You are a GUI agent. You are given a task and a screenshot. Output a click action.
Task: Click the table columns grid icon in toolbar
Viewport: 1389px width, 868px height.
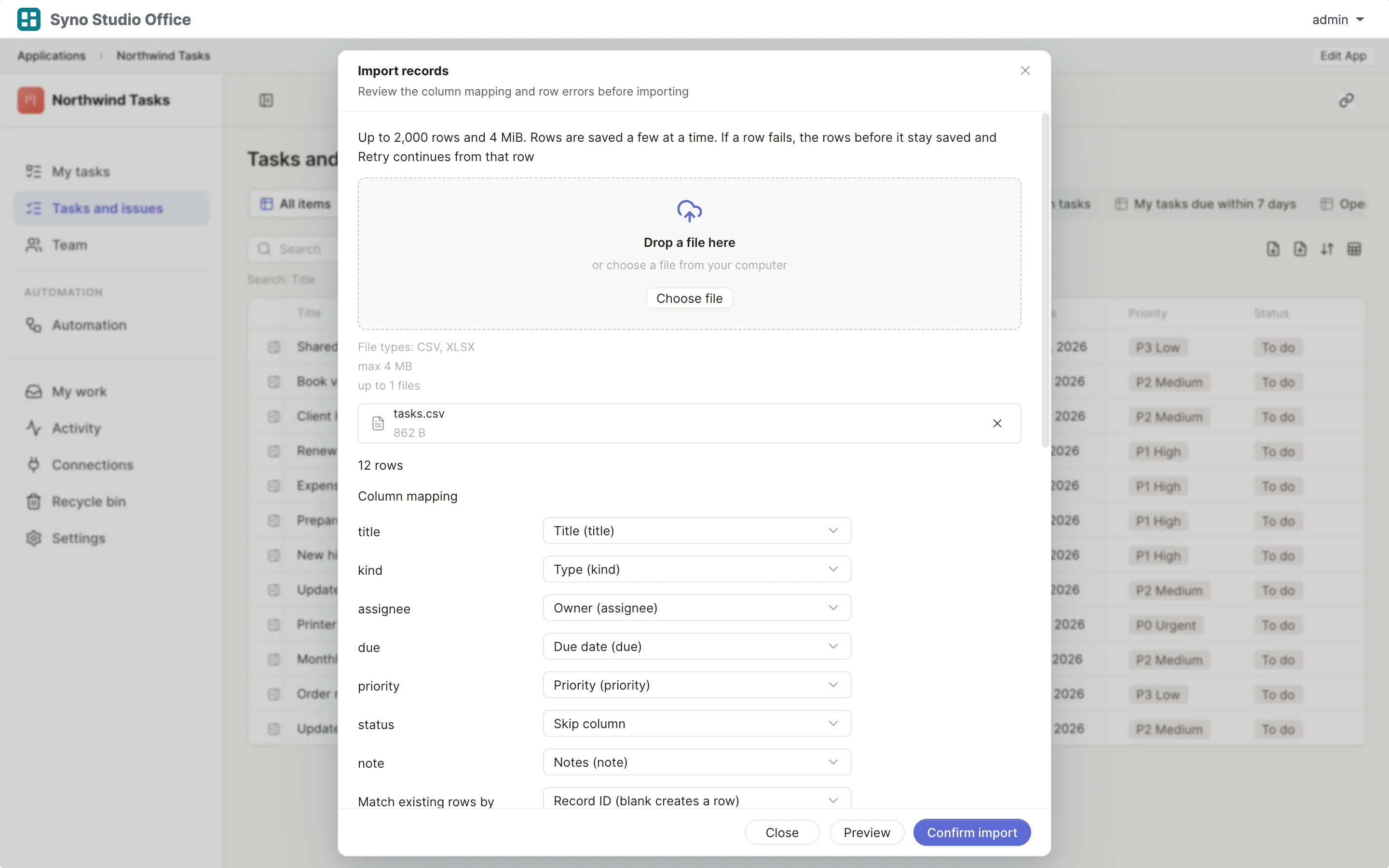click(x=1354, y=249)
